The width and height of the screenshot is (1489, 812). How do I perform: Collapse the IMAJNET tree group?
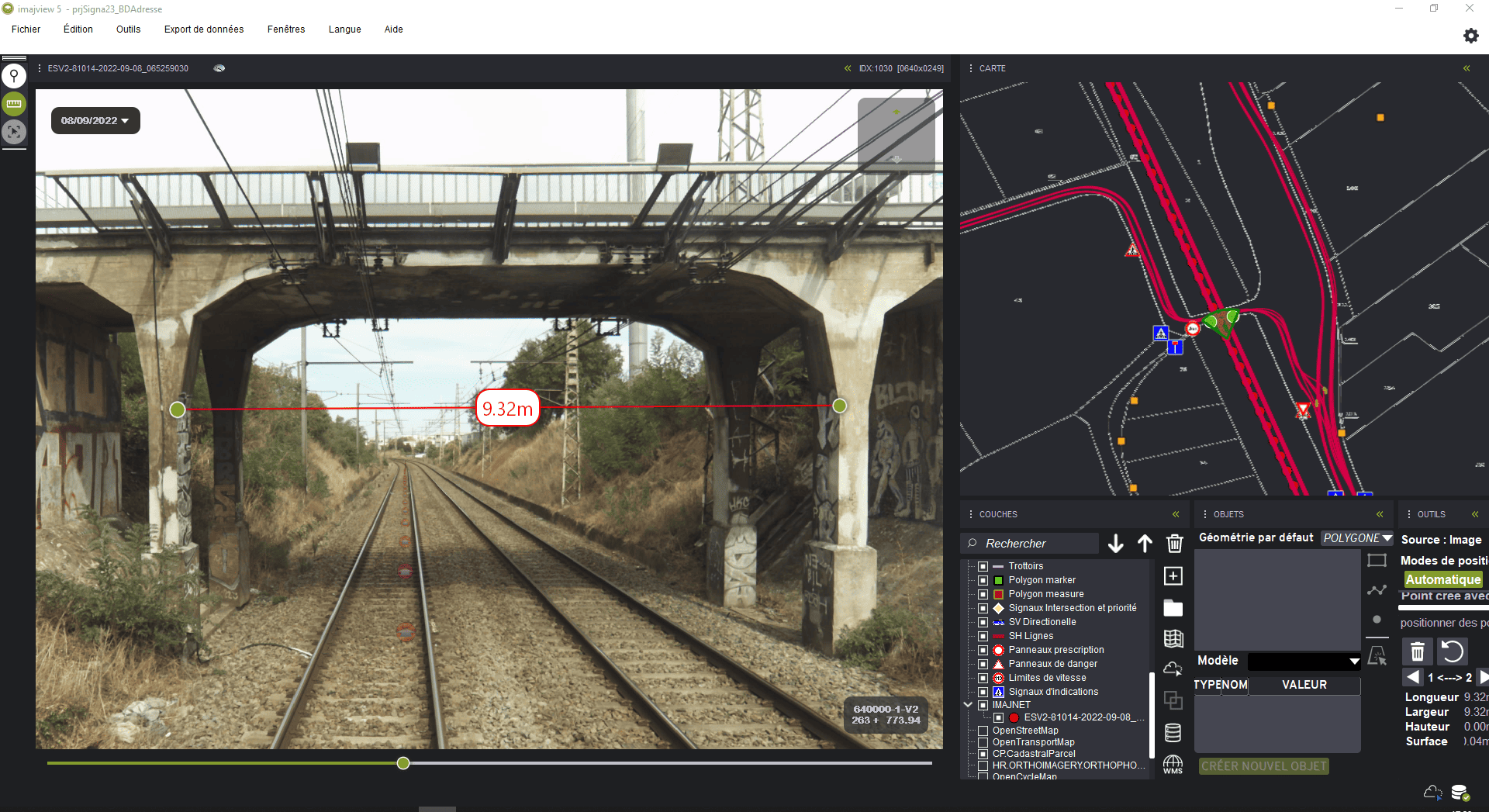click(968, 705)
